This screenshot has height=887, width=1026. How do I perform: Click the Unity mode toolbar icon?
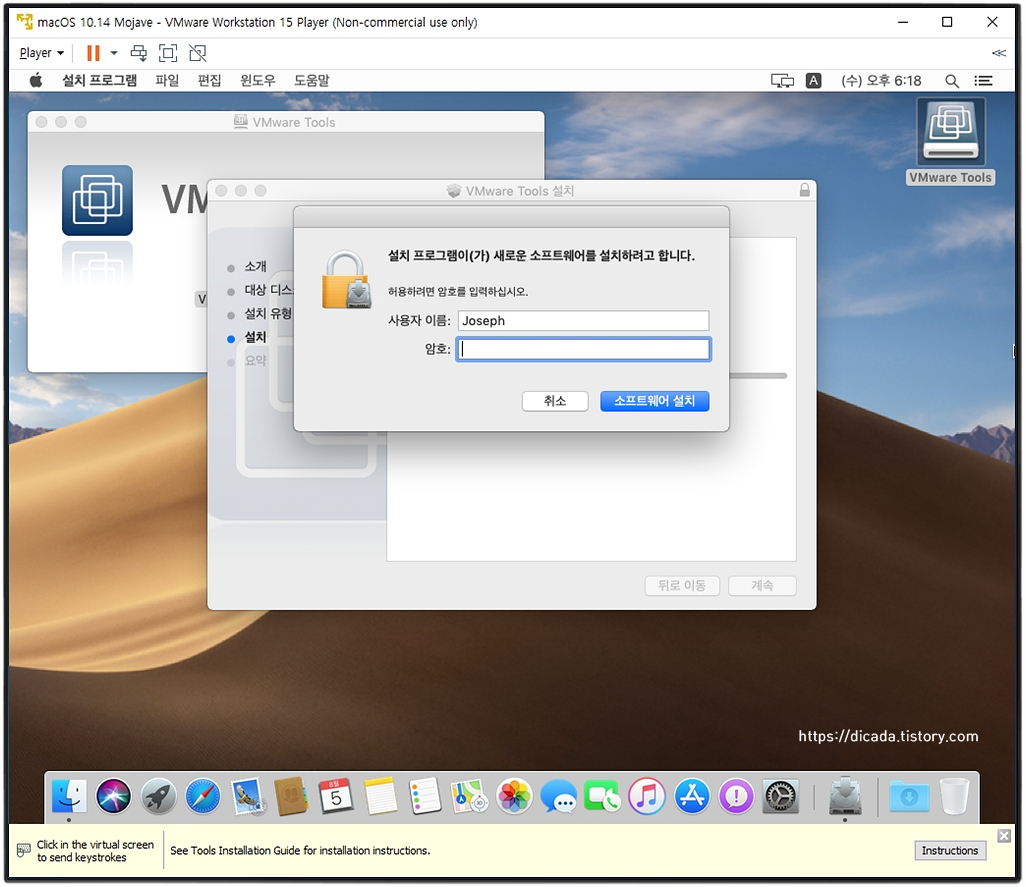coord(198,53)
